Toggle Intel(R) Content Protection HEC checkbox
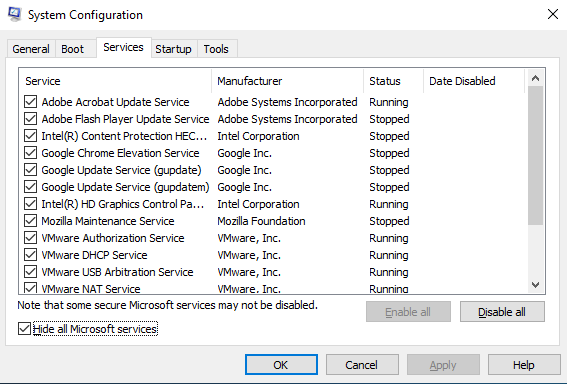This screenshot has width=567, height=384. [30, 136]
